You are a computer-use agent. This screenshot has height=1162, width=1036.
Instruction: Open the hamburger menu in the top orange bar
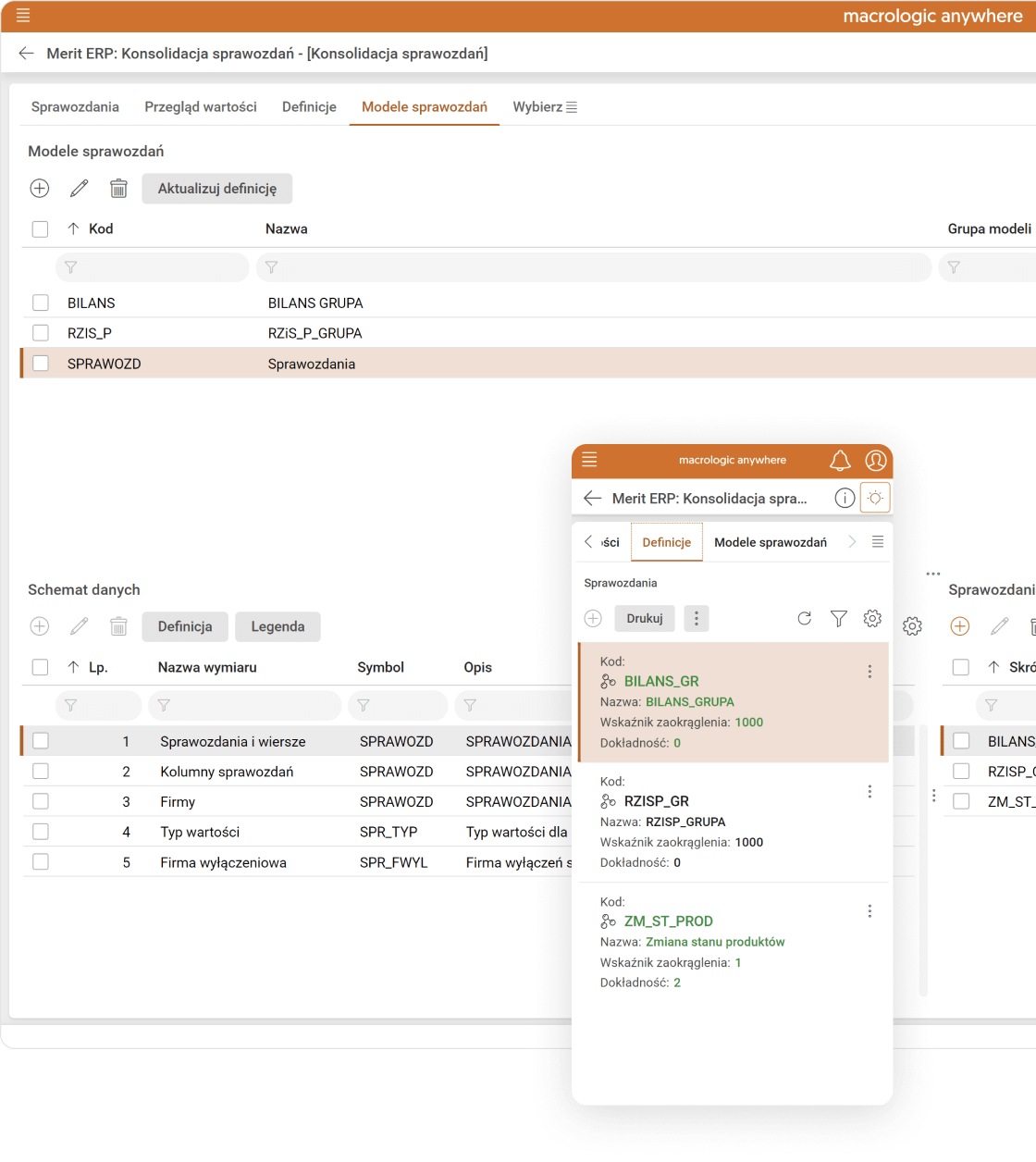tap(23, 16)
